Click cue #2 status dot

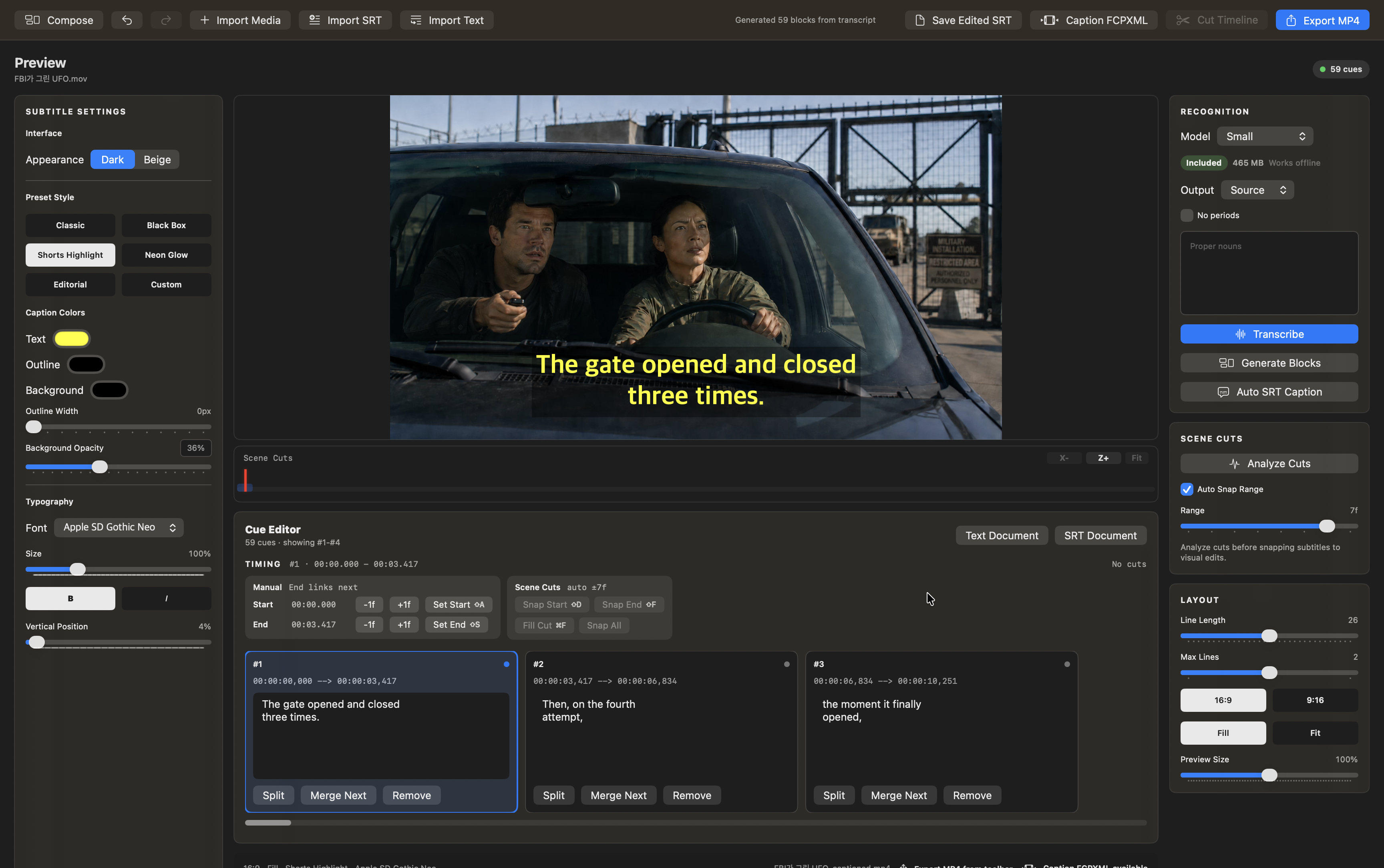click(787, 664)
